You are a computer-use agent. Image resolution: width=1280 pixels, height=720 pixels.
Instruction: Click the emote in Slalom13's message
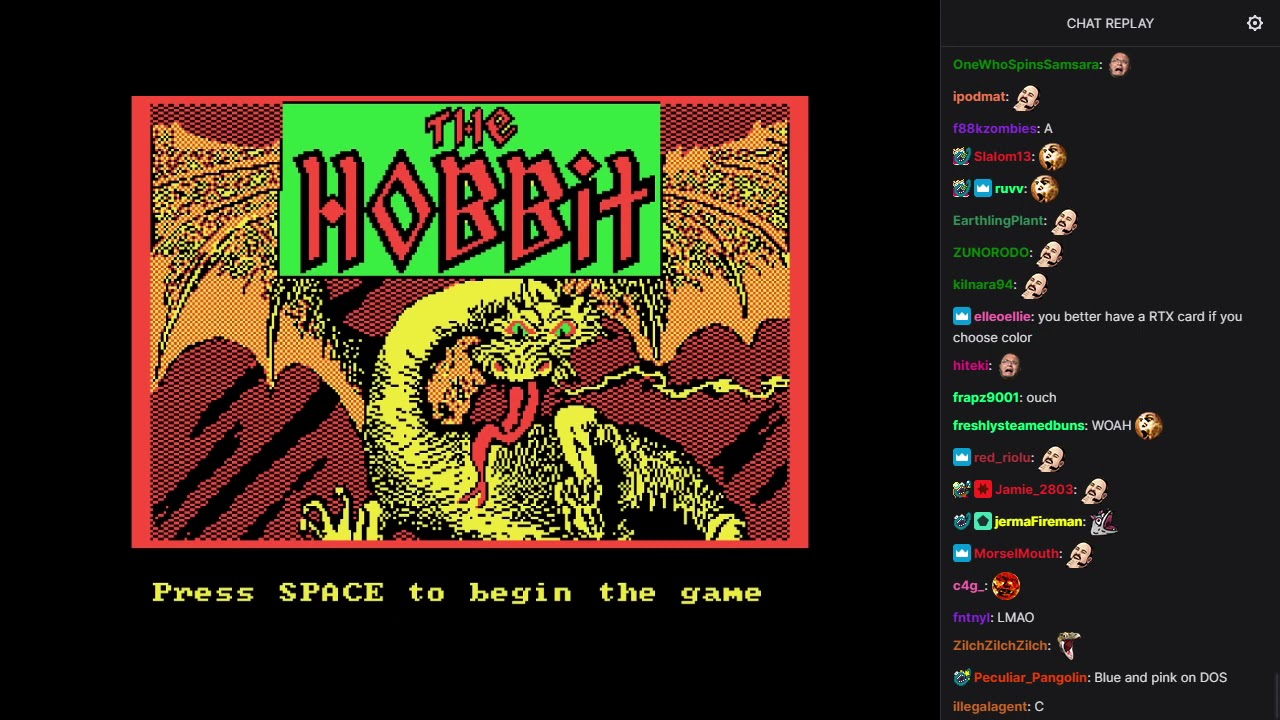(x=1052, y=156)
